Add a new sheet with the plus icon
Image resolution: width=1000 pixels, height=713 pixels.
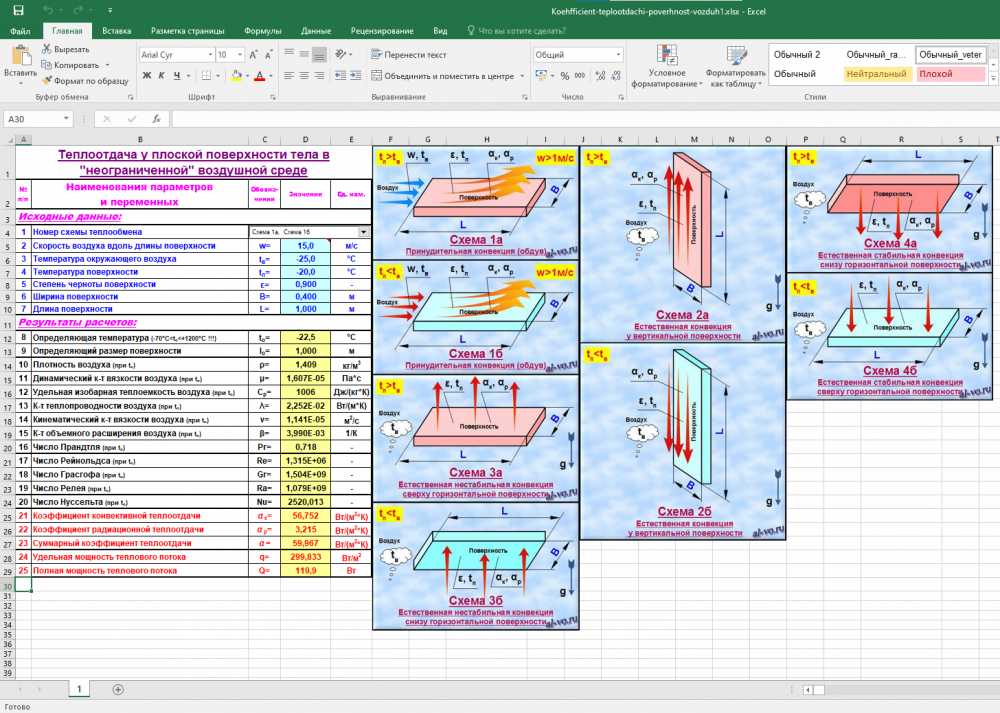point(118,689)
